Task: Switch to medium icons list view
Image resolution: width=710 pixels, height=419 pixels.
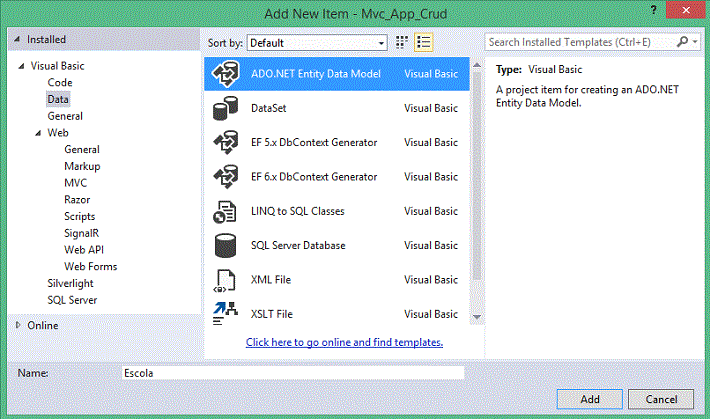Action: coord(424,43)
